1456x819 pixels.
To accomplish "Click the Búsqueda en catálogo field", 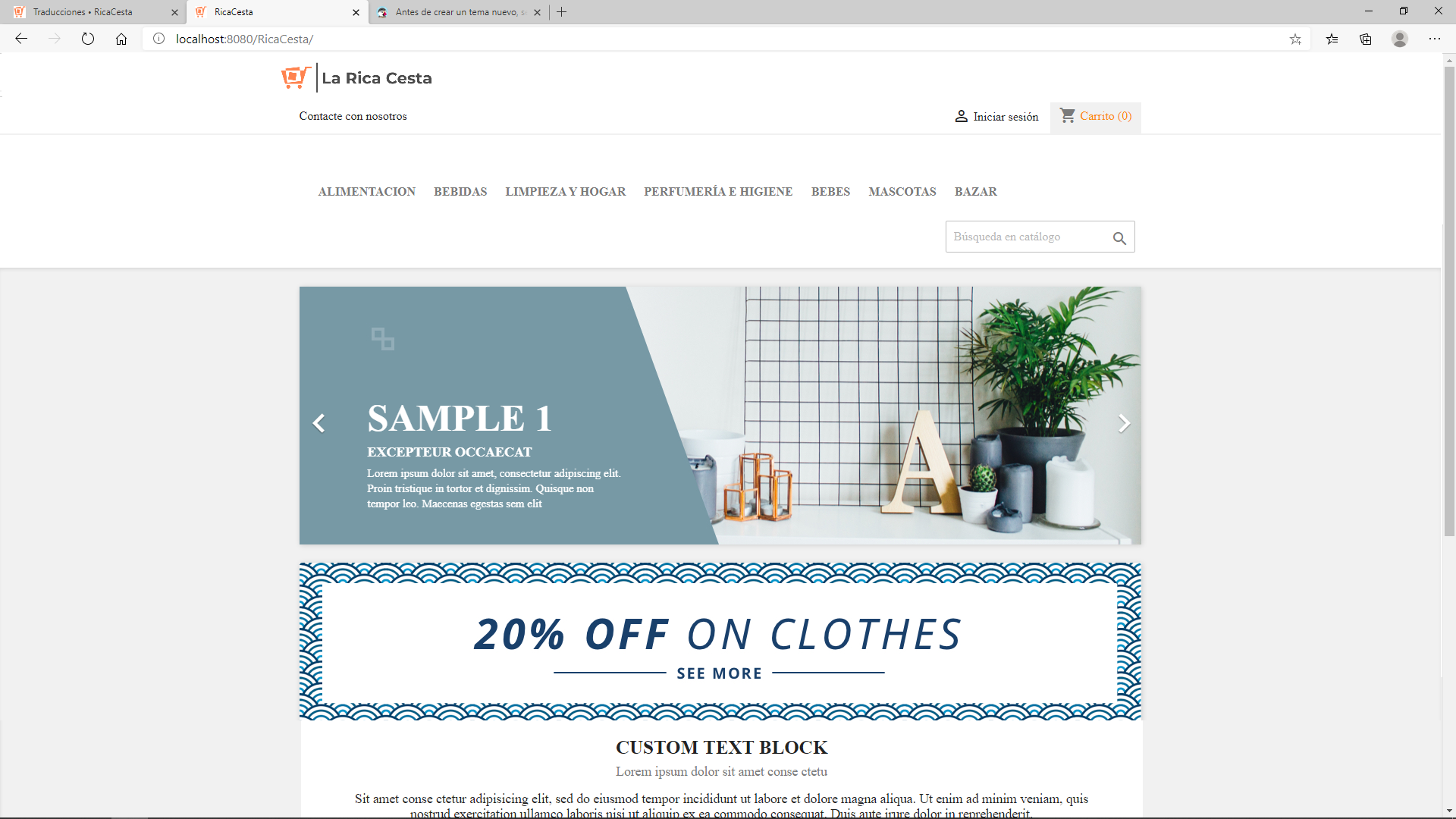I will [1028, 237].
